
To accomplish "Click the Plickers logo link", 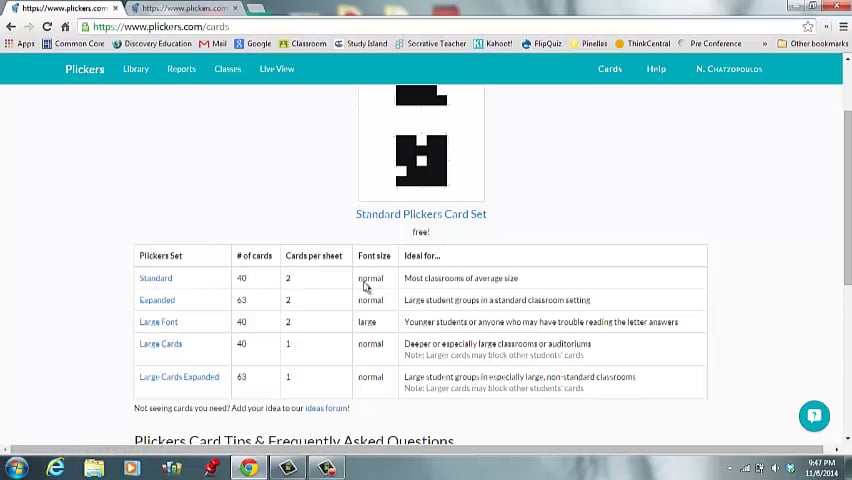I will click(x=85, y=69).
